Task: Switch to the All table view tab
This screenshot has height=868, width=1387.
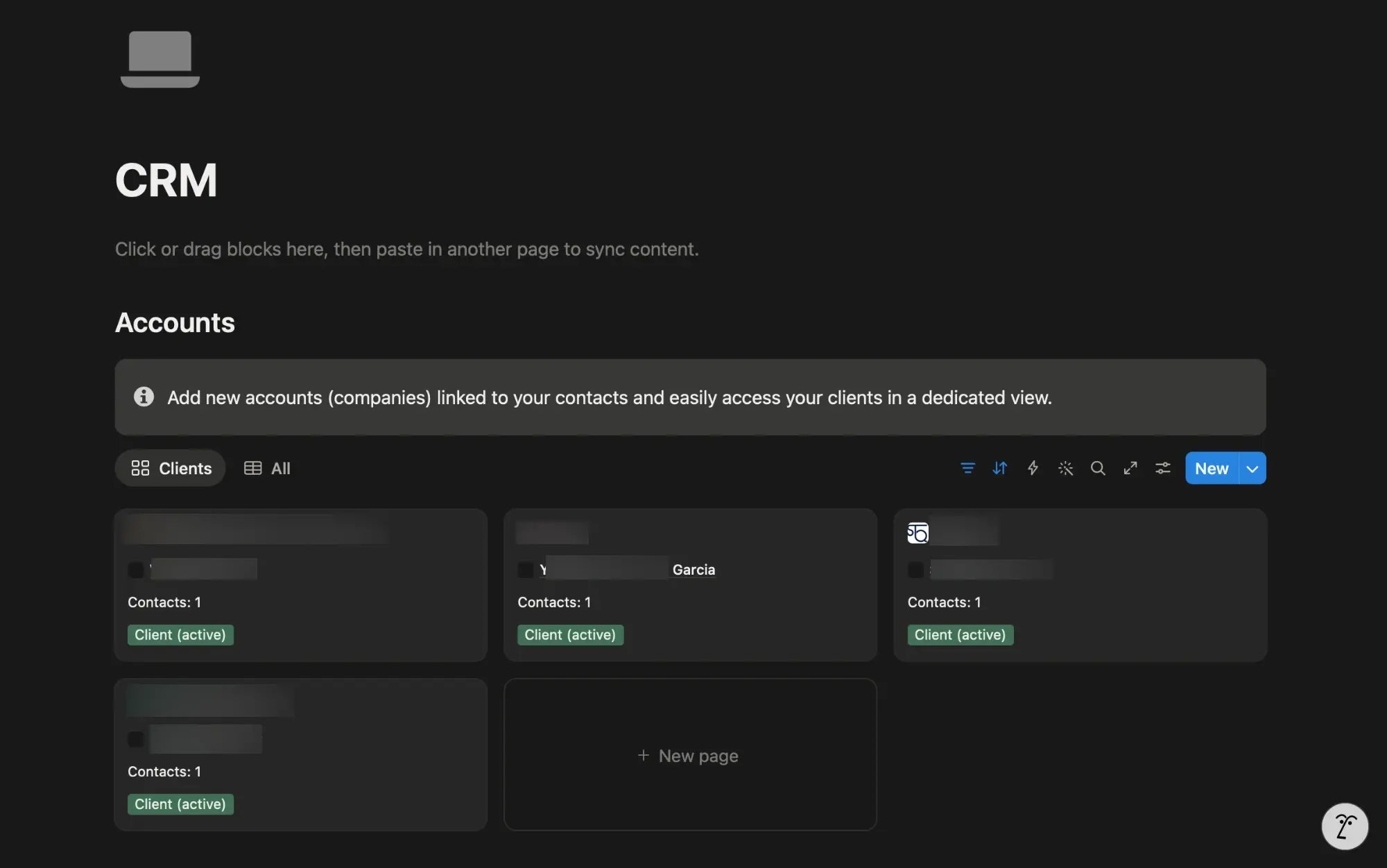Action: (268, 468)
